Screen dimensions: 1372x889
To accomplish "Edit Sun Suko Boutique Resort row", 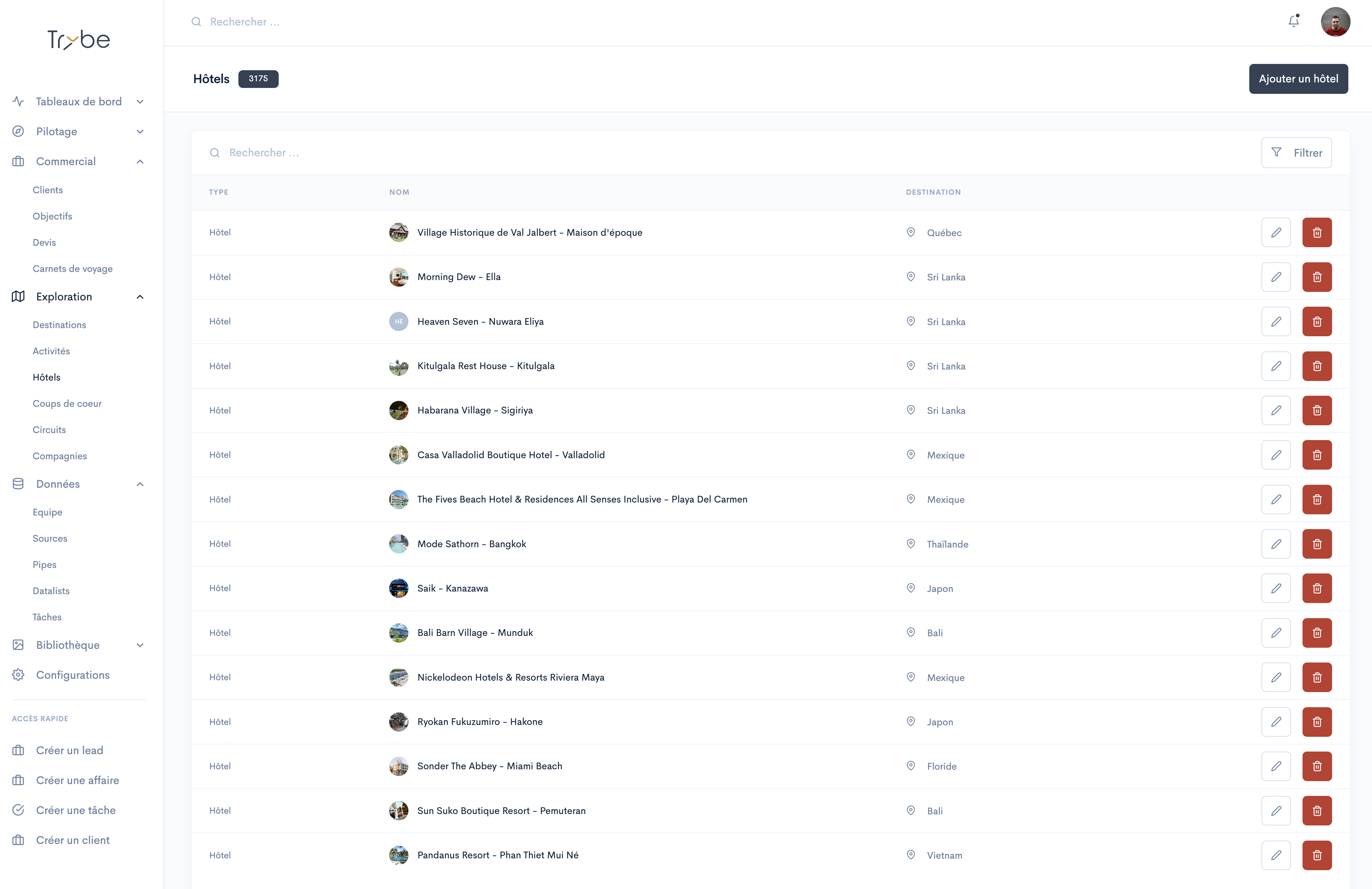I will click(x=1276, y=811).
